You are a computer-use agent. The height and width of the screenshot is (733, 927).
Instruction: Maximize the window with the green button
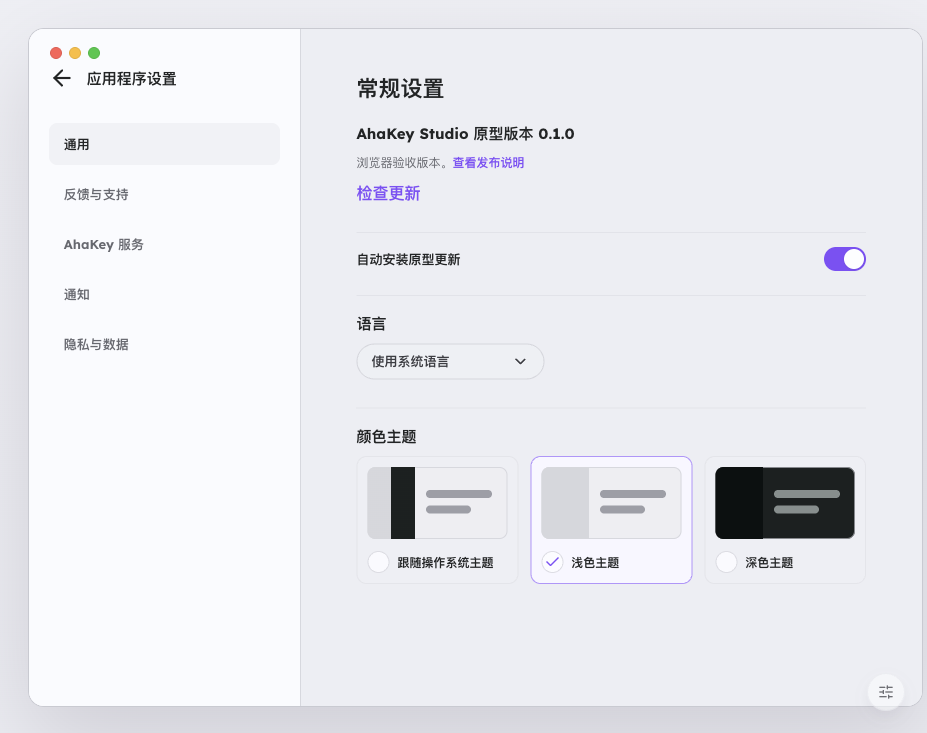tap(94, 53)
